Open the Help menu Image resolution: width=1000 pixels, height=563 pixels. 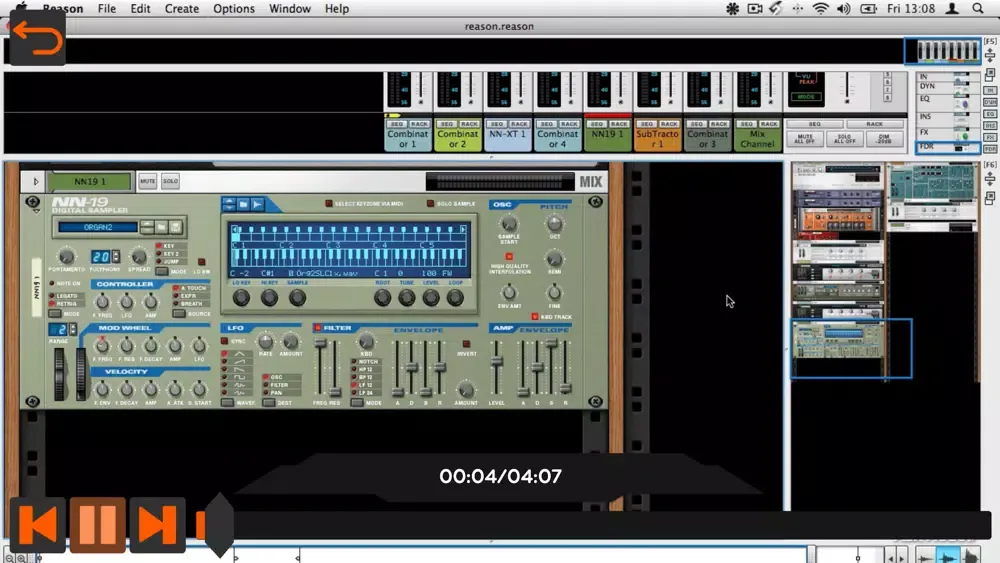click(337, 8)
